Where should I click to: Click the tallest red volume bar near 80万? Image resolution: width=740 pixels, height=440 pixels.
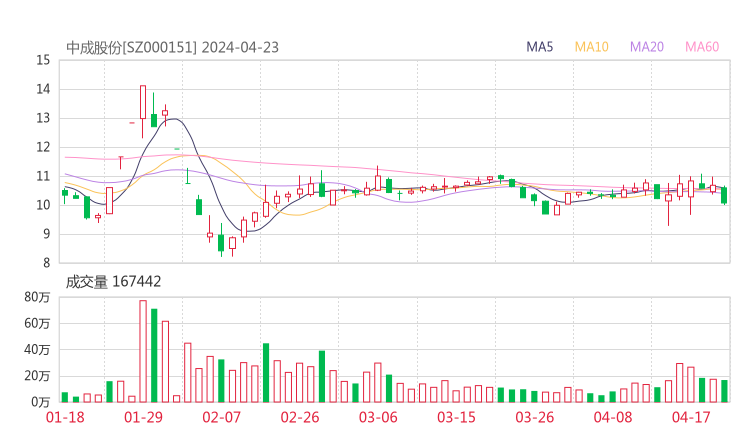[x=143, y=351]
